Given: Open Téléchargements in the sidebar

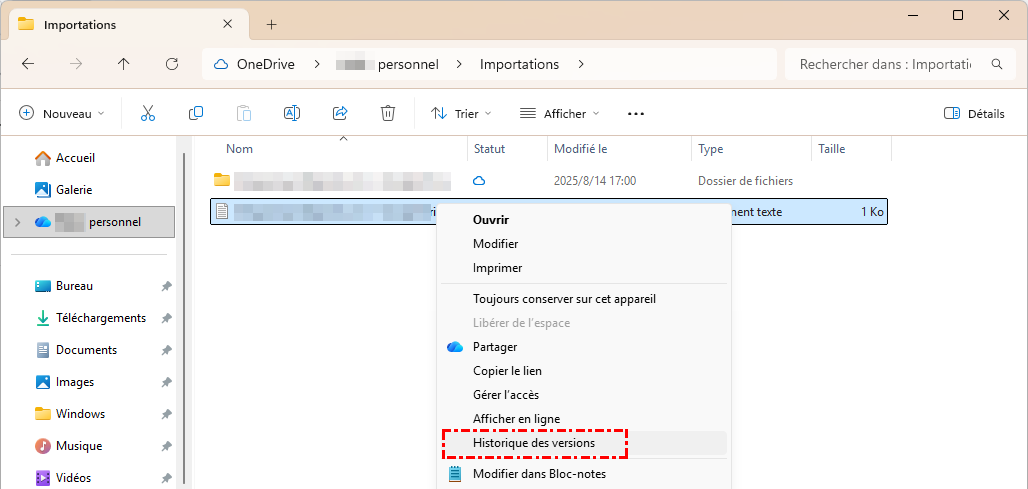Looking at the screenshot, I should [x=100, y=318].
